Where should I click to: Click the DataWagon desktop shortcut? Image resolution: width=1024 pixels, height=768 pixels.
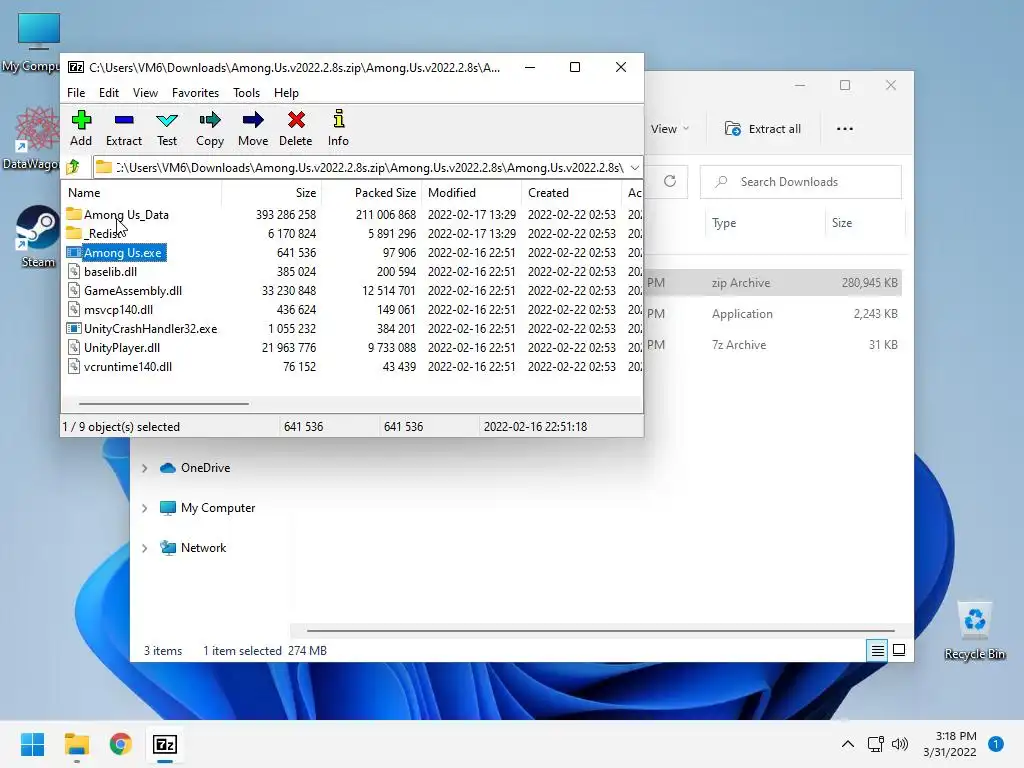[x=31, y=138]
